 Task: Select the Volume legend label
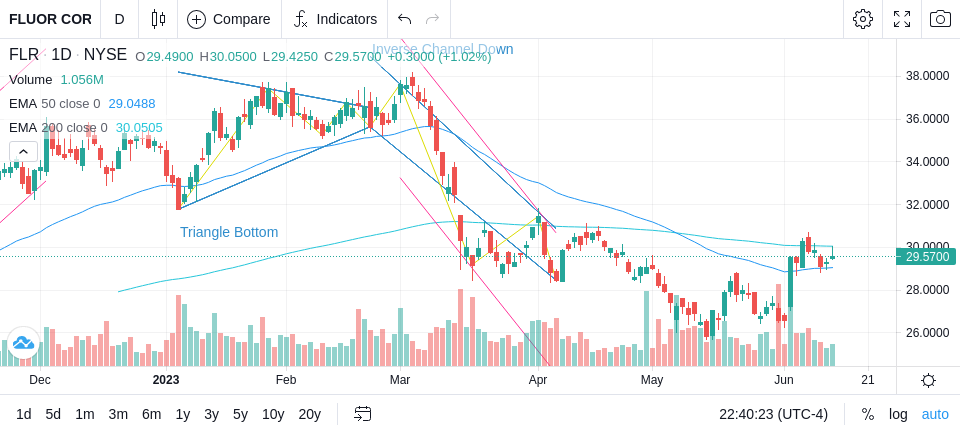(31, 80)
